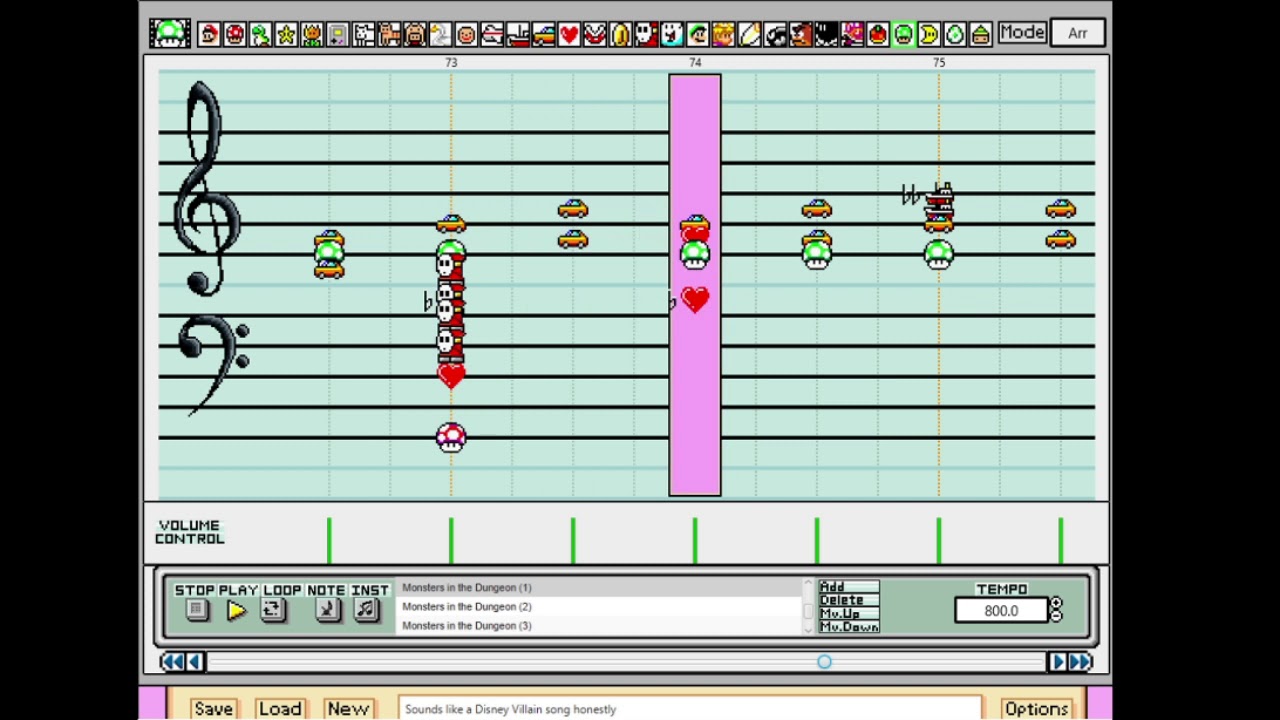Toggle the NOTE mute button
Viewport: 1280px width, 720px height.
(327, 610)
